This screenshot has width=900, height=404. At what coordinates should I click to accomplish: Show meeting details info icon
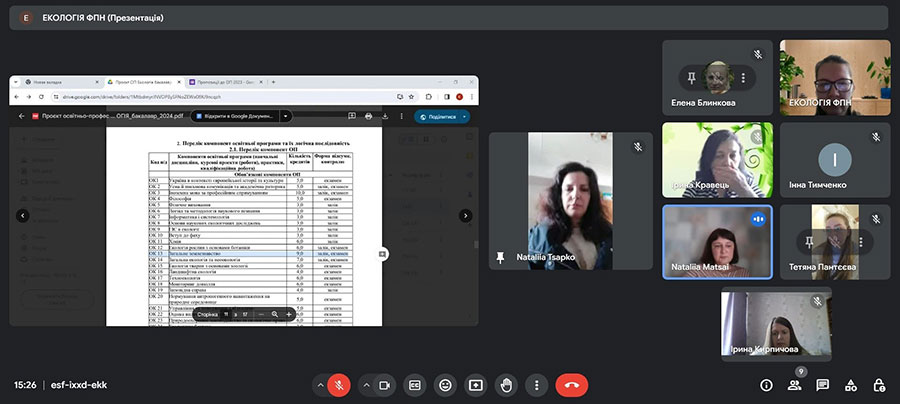coord(766,386)
